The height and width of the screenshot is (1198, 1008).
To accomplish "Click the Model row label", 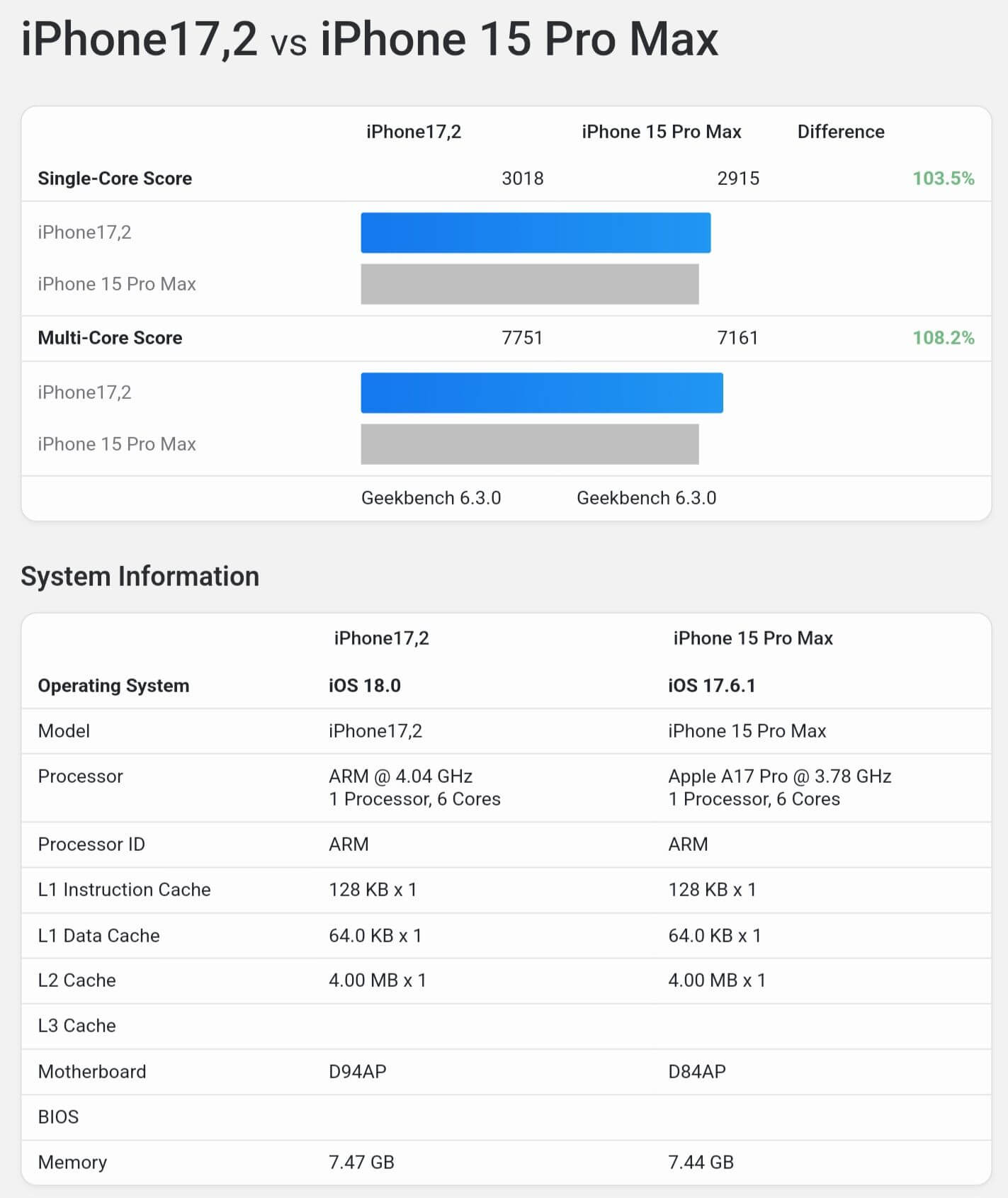I will tap(64, 731).
